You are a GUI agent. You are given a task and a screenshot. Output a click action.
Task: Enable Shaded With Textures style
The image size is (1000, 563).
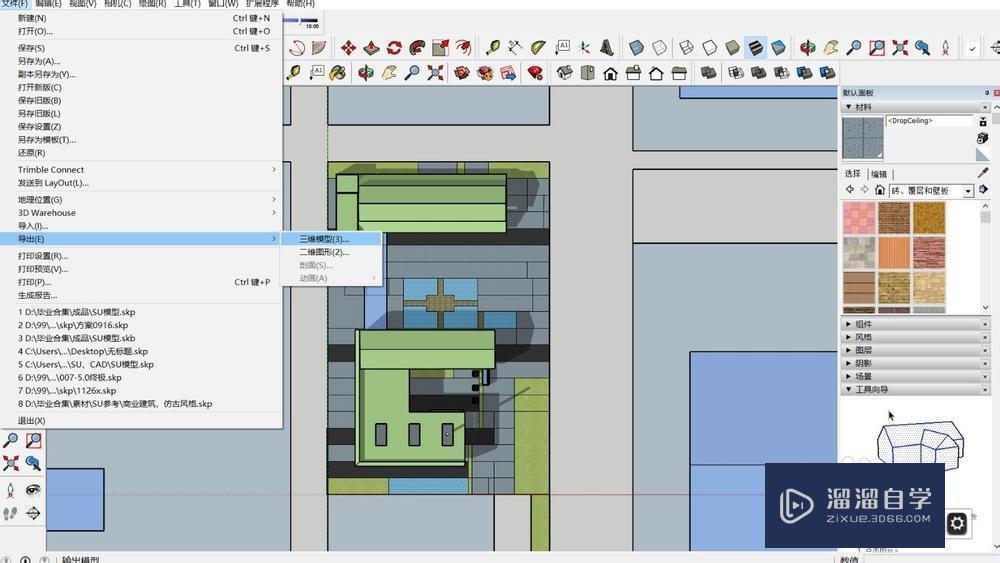tap(755, 48)
